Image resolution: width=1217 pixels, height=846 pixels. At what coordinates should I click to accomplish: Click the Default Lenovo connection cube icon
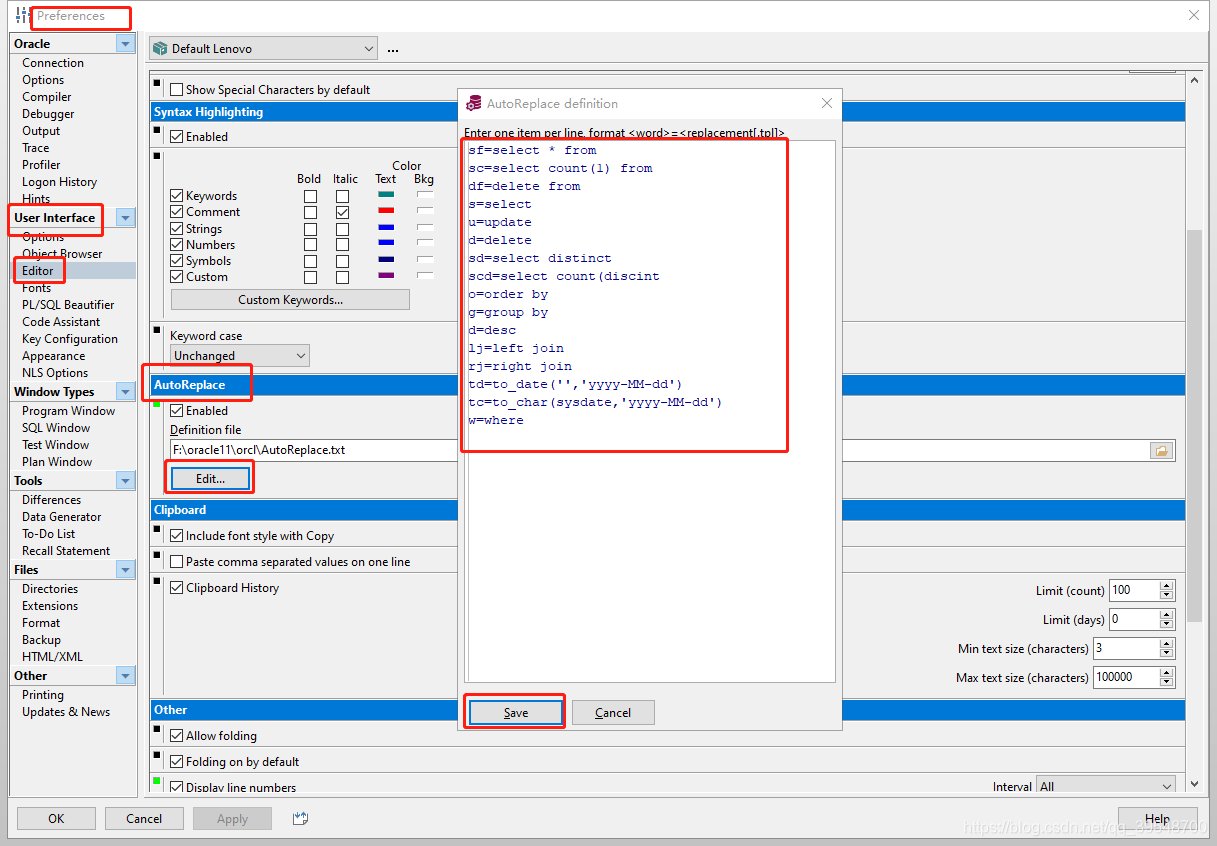tap(160, 48)
